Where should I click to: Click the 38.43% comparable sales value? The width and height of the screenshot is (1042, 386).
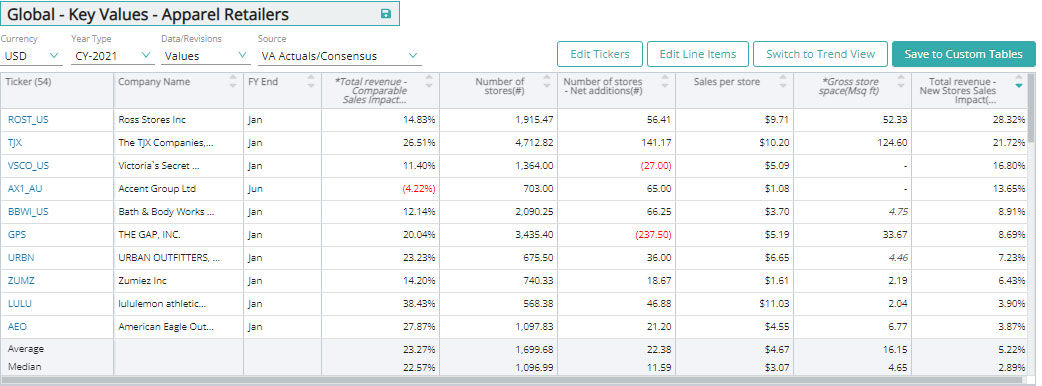click(x=419, y=304)
